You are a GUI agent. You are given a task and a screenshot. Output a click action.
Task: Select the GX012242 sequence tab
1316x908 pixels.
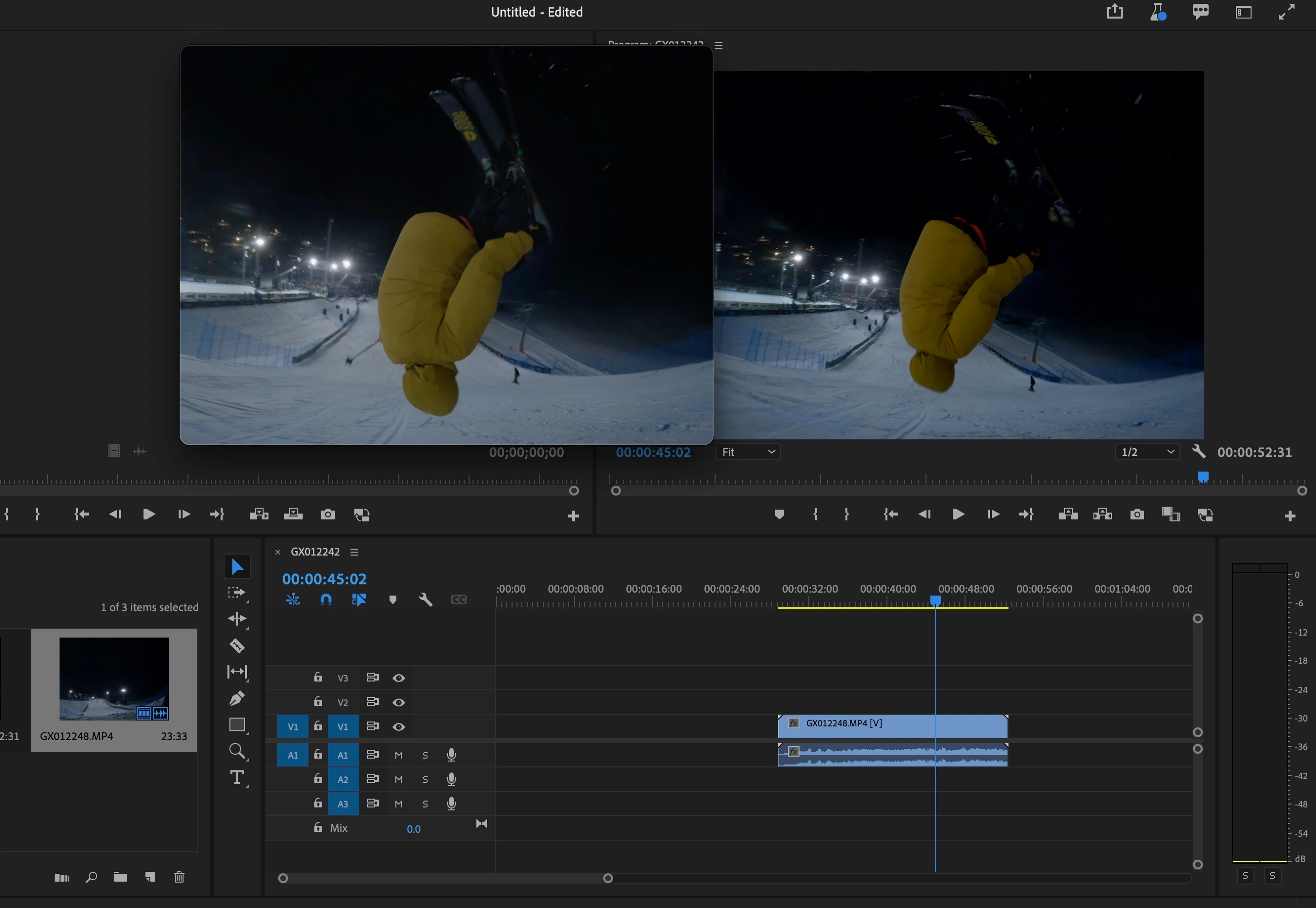point(315,552)
